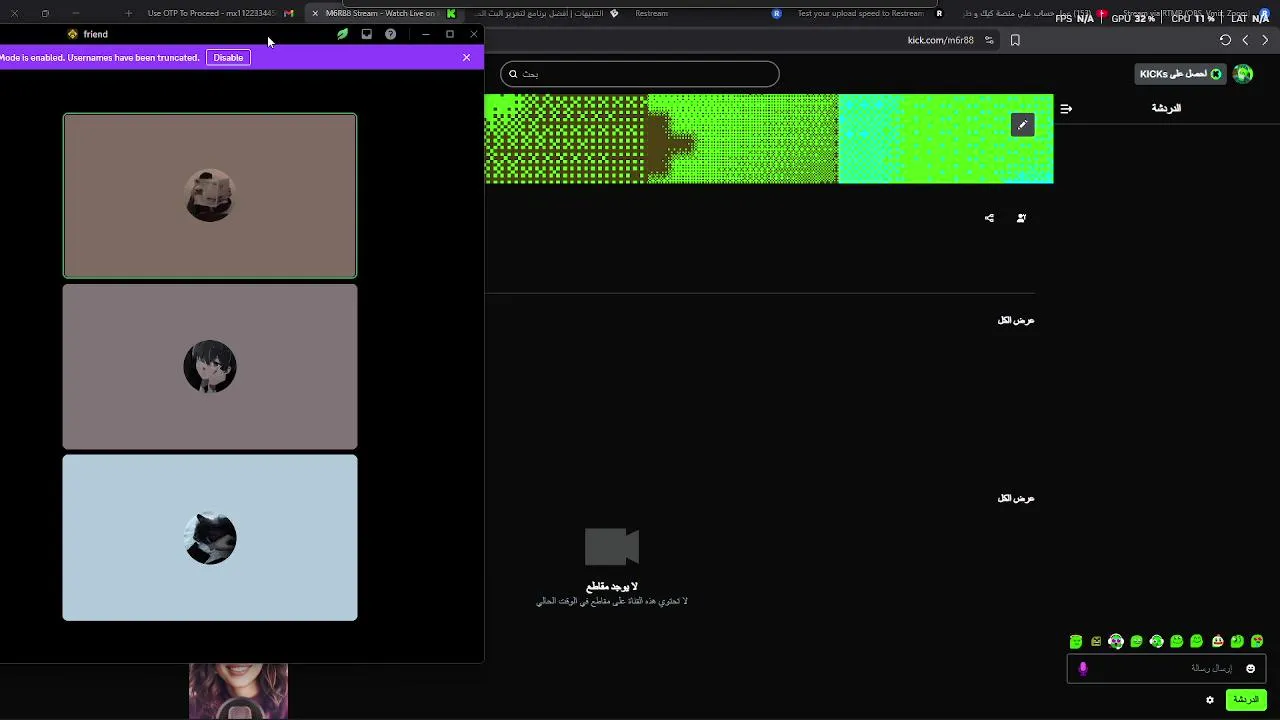Click the Kick search field
Image resolution: width=1280 pixels, height=720 pixels.
(x=640, y=74)
